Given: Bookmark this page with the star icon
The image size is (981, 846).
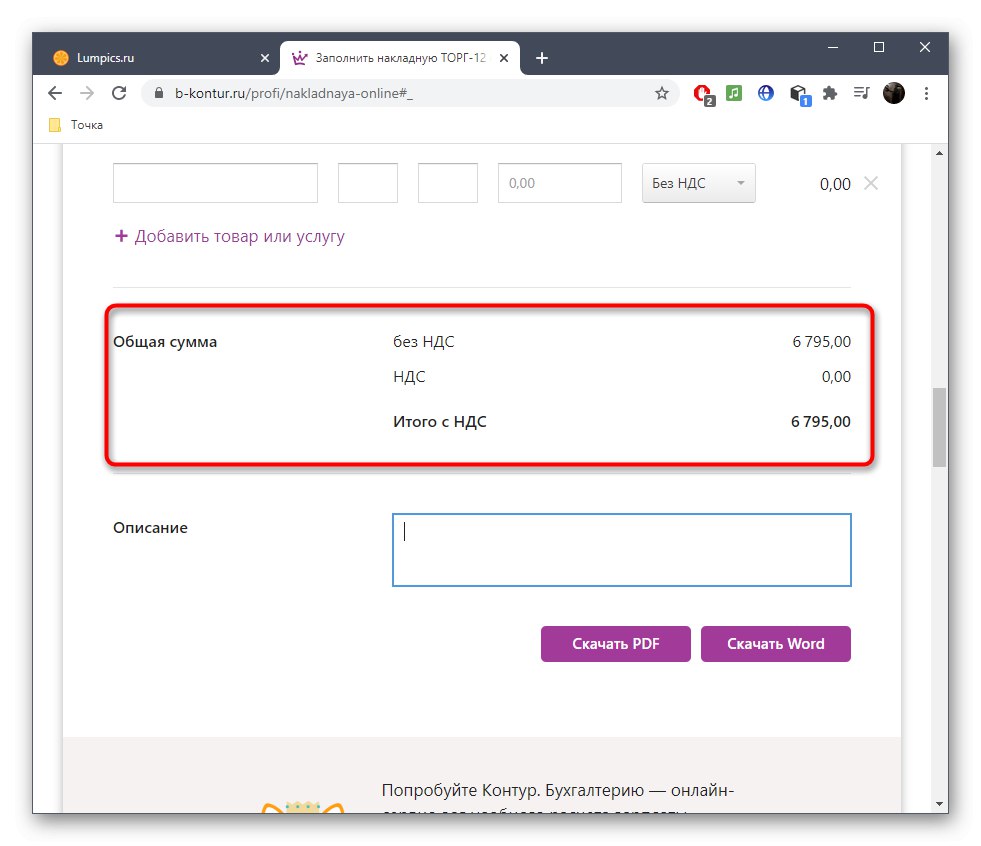Looking at the screenshot, I should click(x=661, y=93).
